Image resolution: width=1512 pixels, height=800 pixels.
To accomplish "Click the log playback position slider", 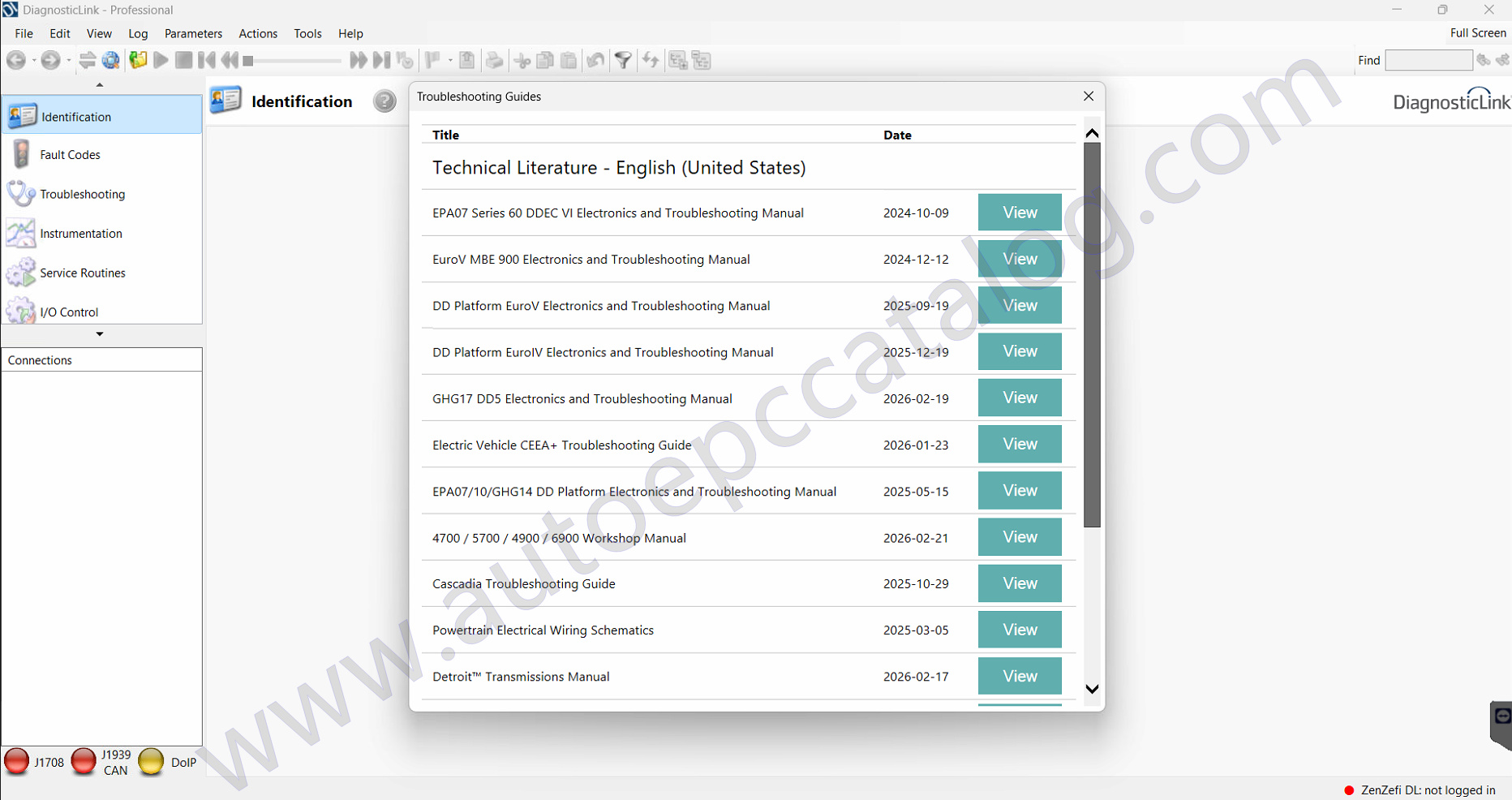I will [x=292, y=61].
